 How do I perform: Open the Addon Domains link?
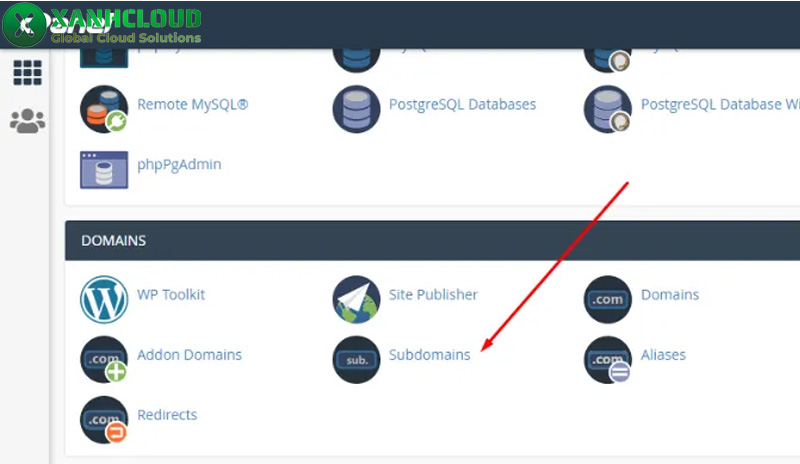coord(189,355)
